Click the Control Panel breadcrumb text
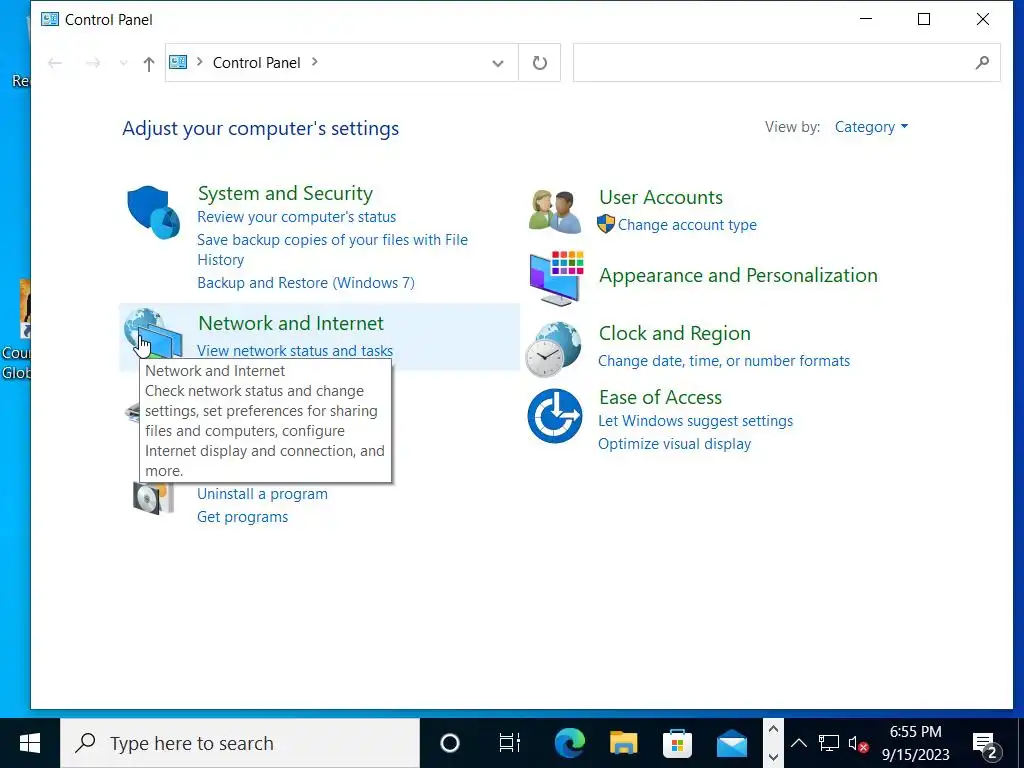 click(257, 63)
